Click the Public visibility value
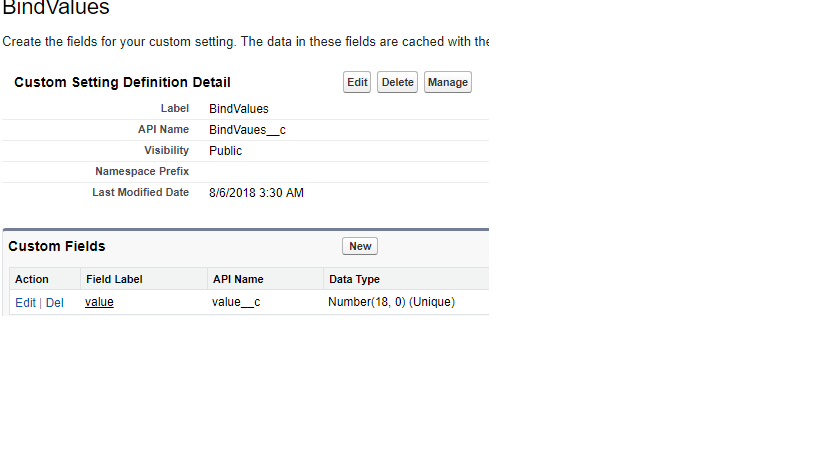 (x=225, y=151)
